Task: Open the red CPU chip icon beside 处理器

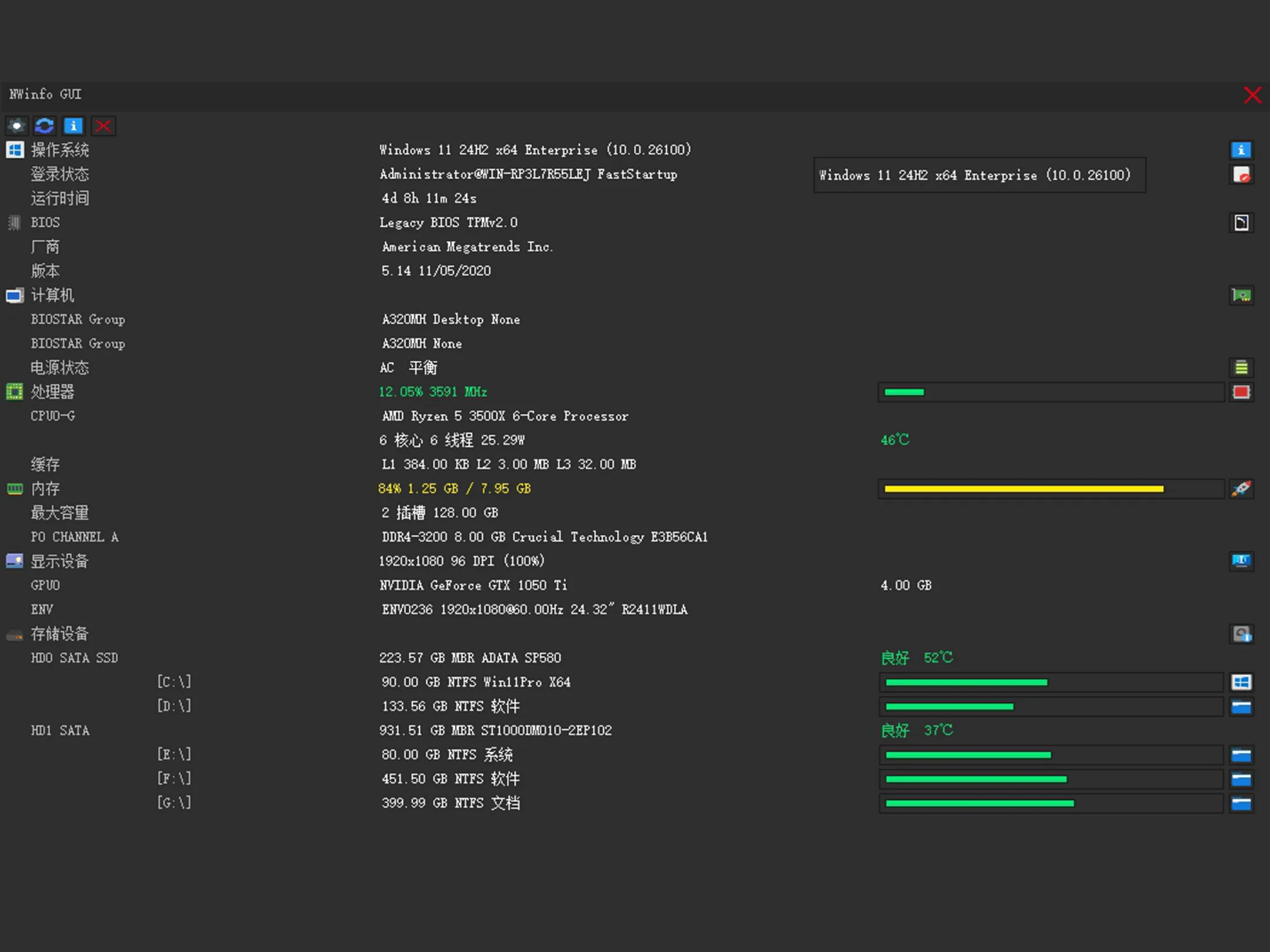Action: 1241,392
